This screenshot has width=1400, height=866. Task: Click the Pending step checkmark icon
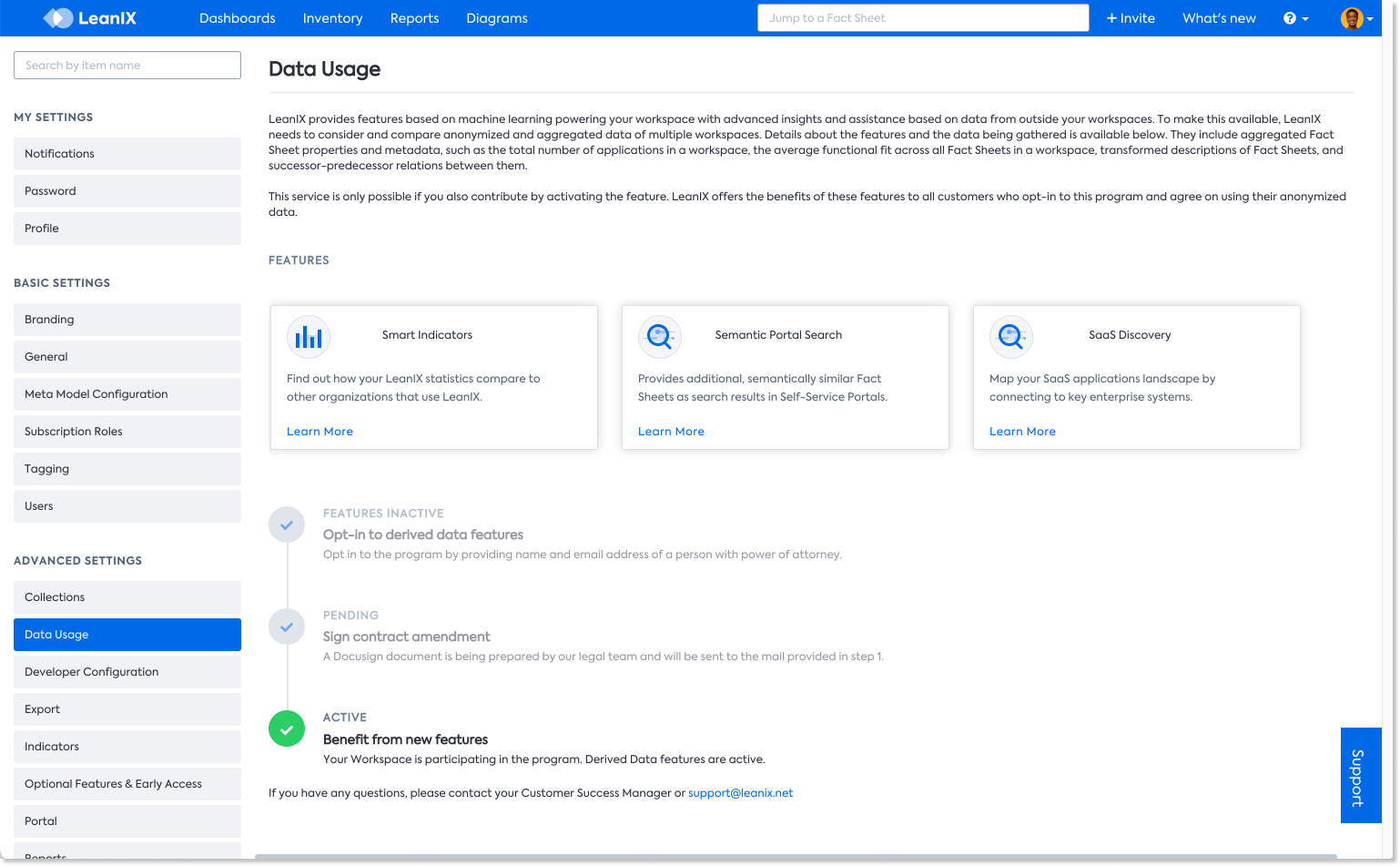287,627
